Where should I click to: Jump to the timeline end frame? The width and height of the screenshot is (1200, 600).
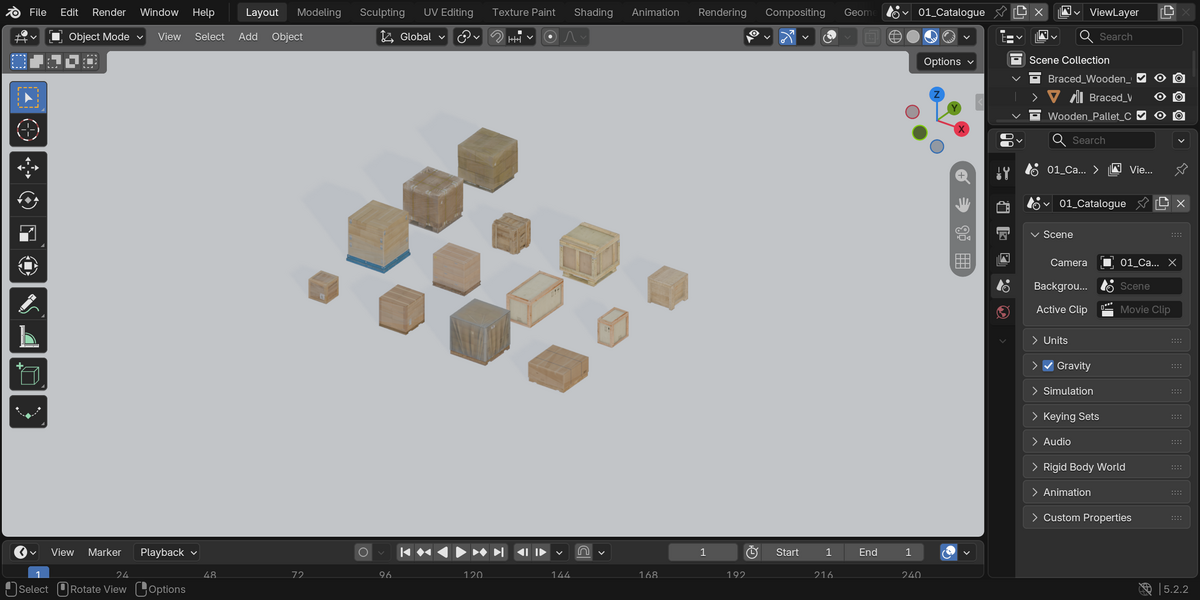tap(498, 552)
